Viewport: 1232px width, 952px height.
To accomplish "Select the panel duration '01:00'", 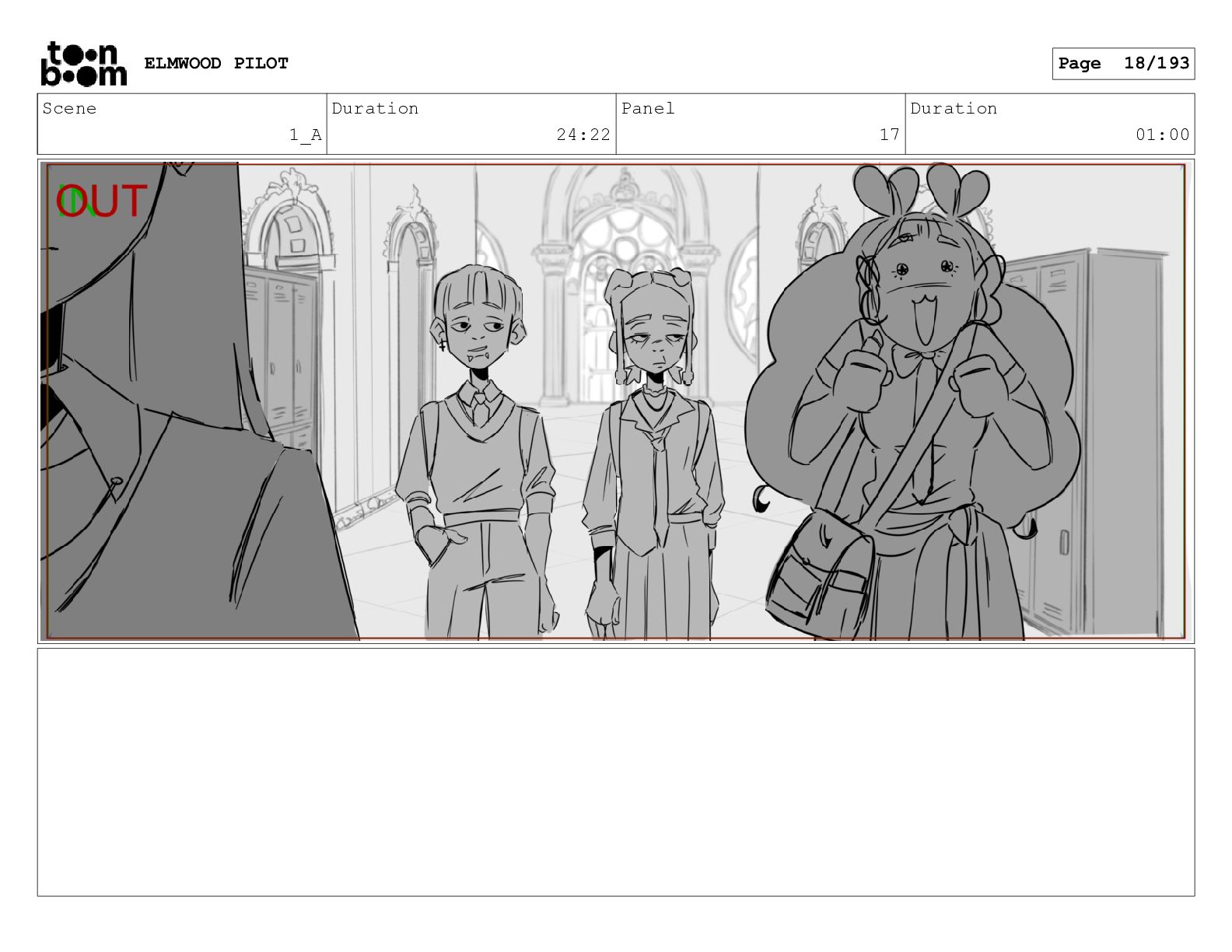I will pyautogui.click(x=1162, y=135).
